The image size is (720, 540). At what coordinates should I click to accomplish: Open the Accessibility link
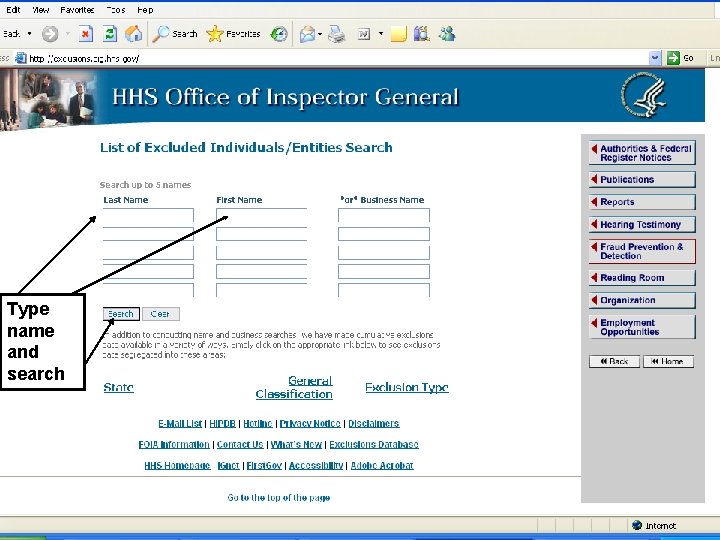click(x=316, y=466)
